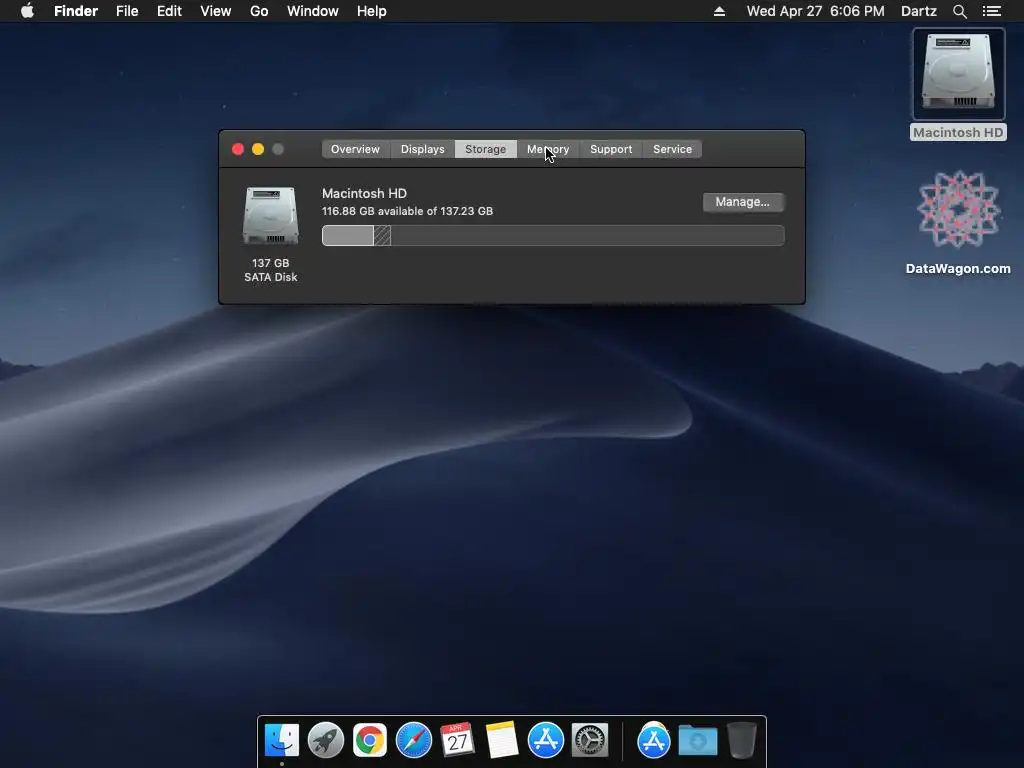Click the eject icon in menu bar
The width and height of the screenshot is (1024, 768).
pos(719,11)
